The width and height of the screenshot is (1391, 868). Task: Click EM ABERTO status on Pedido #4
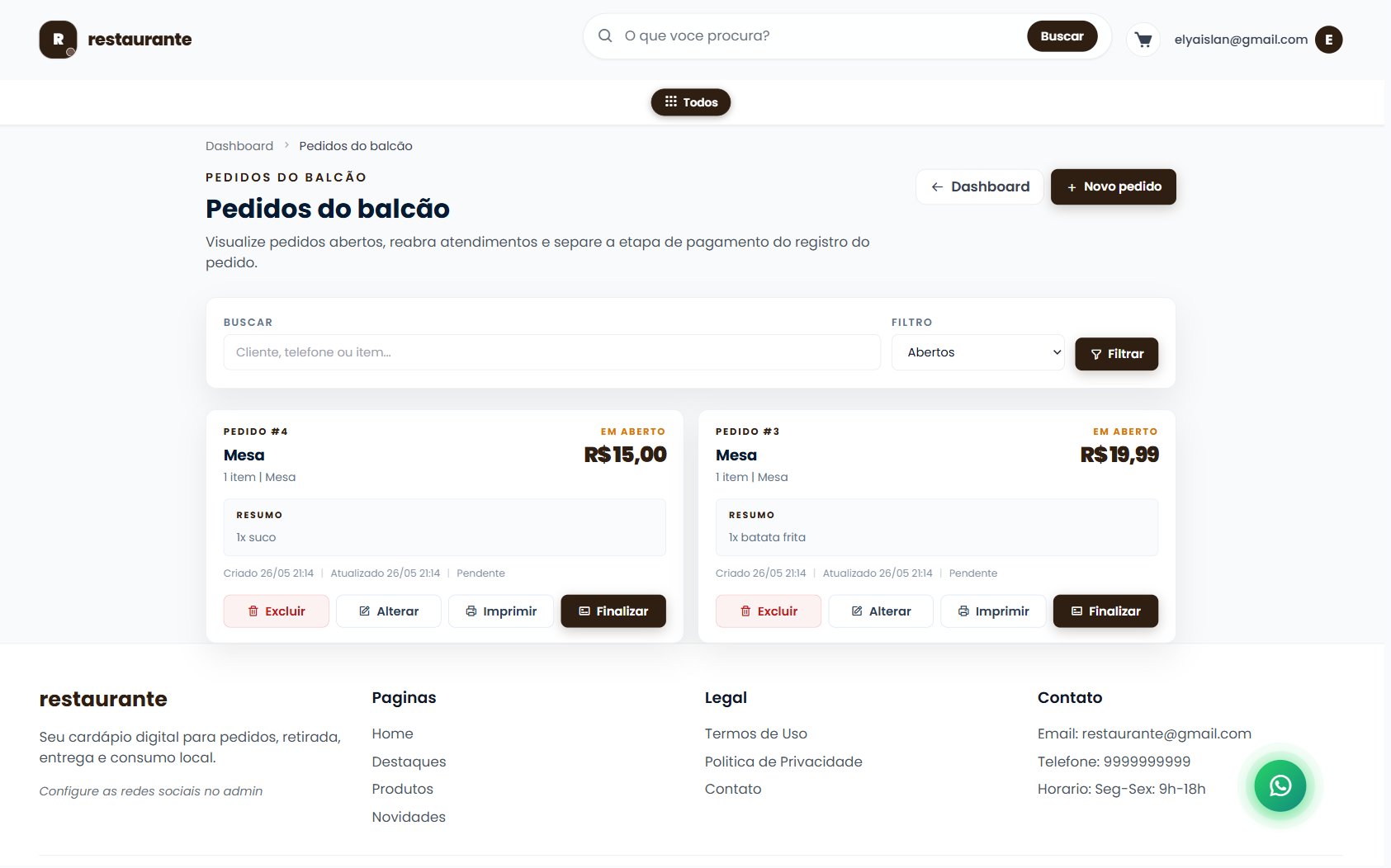coord(632,432)
